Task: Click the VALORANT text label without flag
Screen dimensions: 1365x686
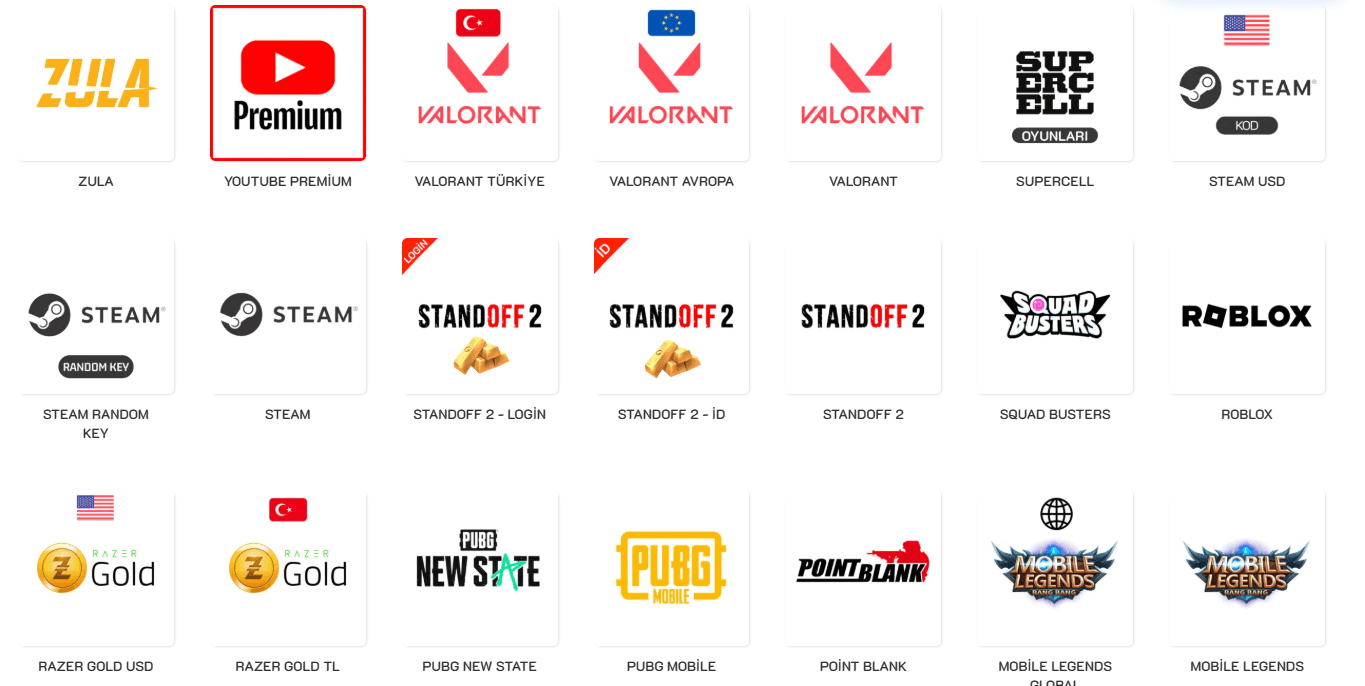Action: point(863,181)
